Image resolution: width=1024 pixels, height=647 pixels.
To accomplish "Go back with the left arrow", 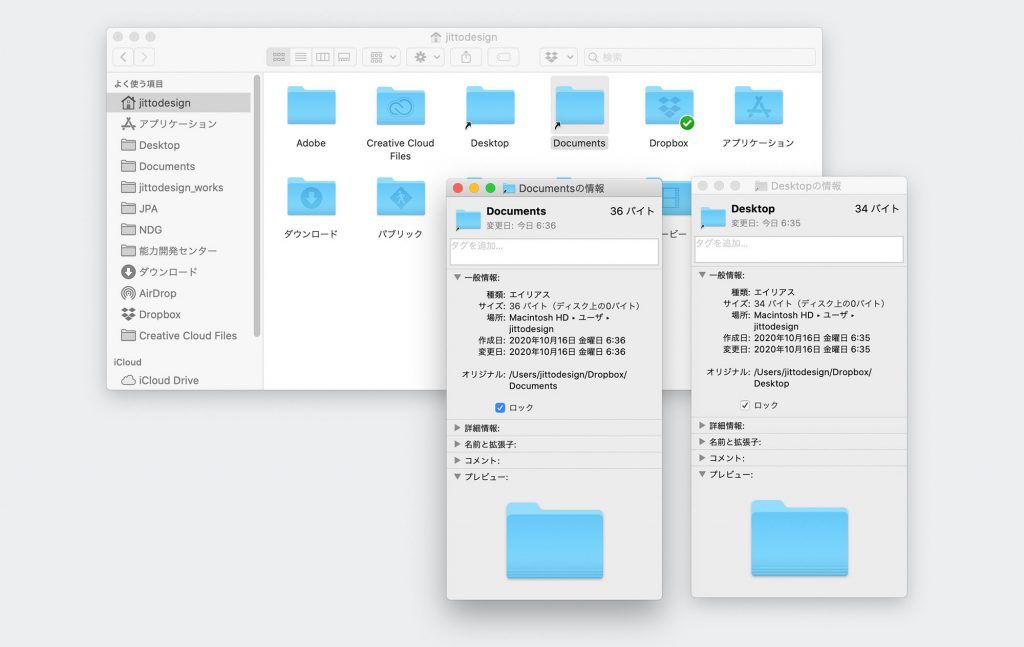I will [x=123, y=57].
